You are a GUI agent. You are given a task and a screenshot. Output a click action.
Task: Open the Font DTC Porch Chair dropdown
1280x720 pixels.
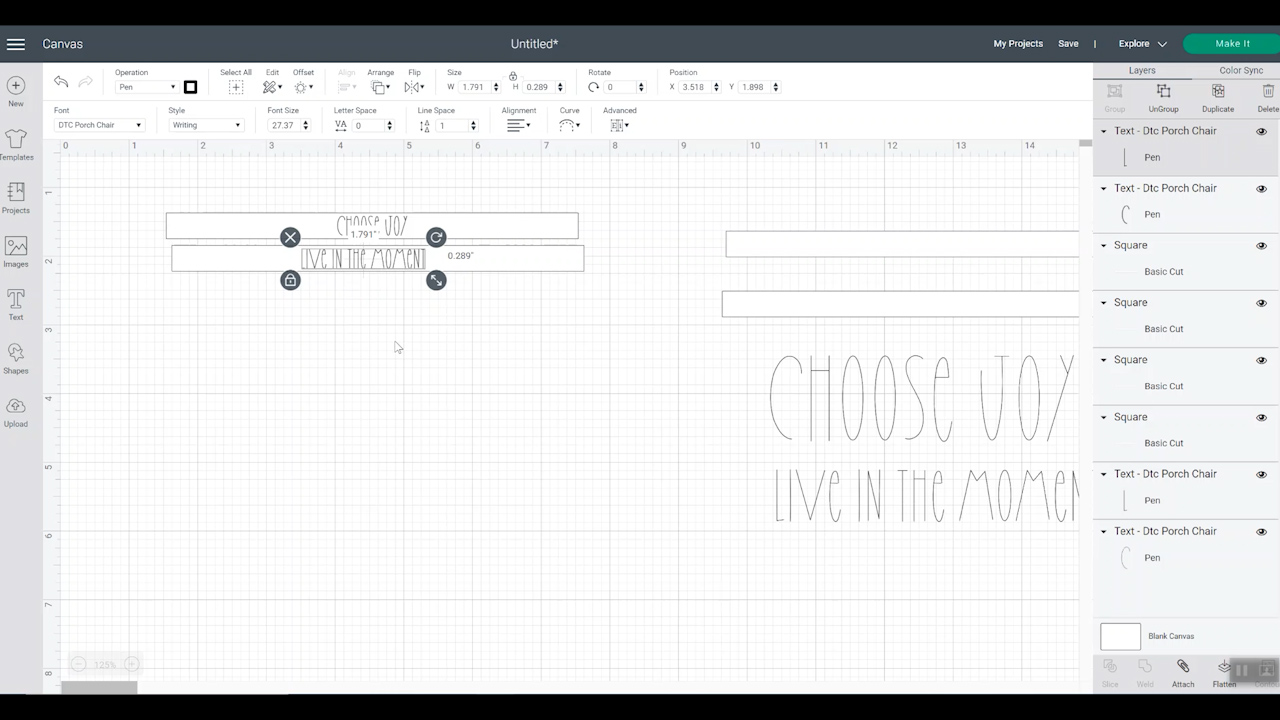(x=99, y=125)
